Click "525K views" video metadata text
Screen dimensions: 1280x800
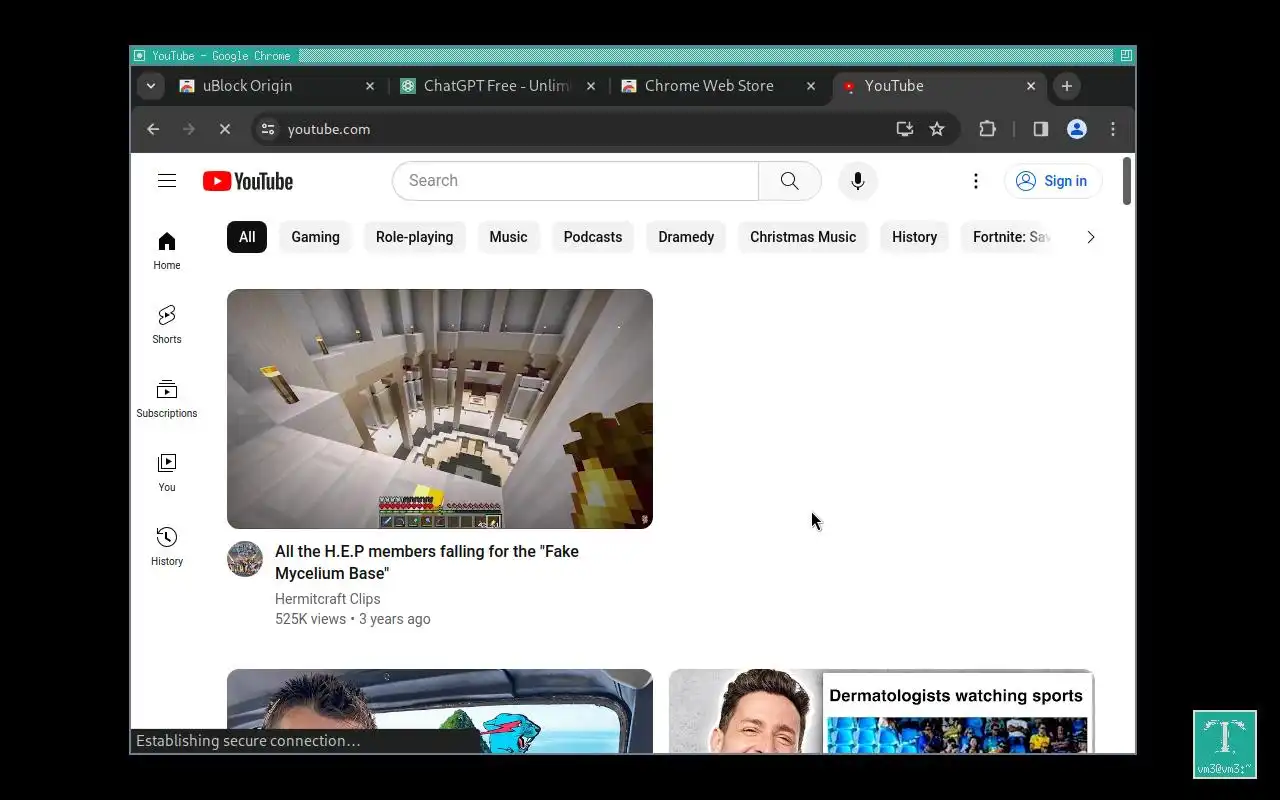(x=310, y=619)
